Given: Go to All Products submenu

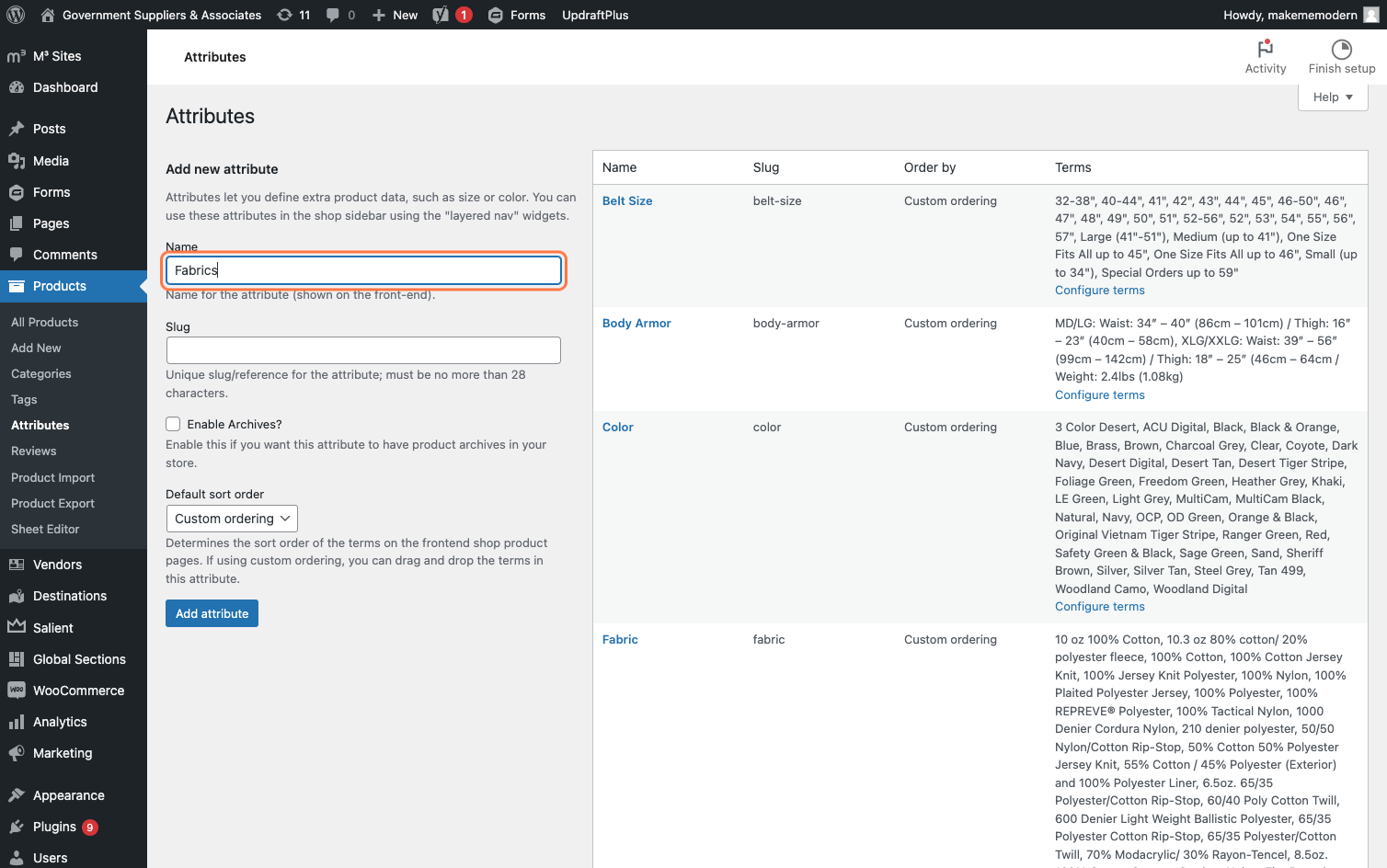Looking at the screenshot, I should 45,322.
